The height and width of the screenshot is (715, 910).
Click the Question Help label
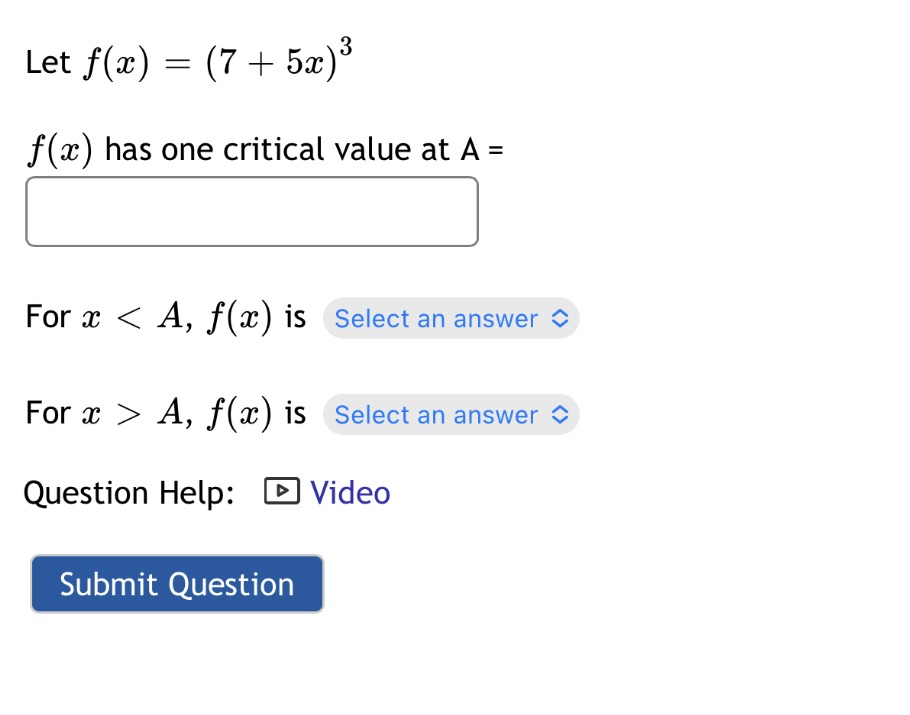[x=128, y=491]
